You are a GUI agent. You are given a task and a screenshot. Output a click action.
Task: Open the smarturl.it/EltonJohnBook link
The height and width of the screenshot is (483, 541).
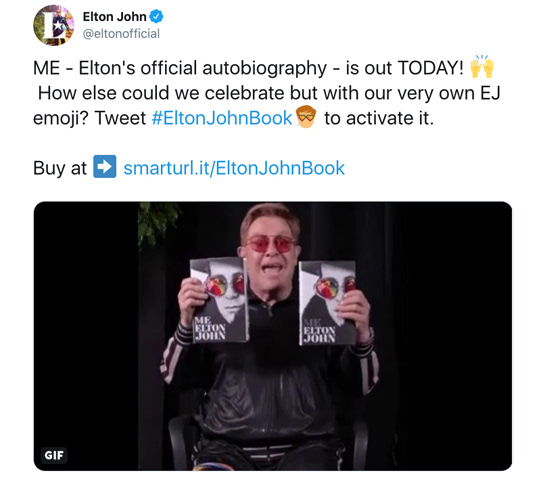click(x=234, y=168)
